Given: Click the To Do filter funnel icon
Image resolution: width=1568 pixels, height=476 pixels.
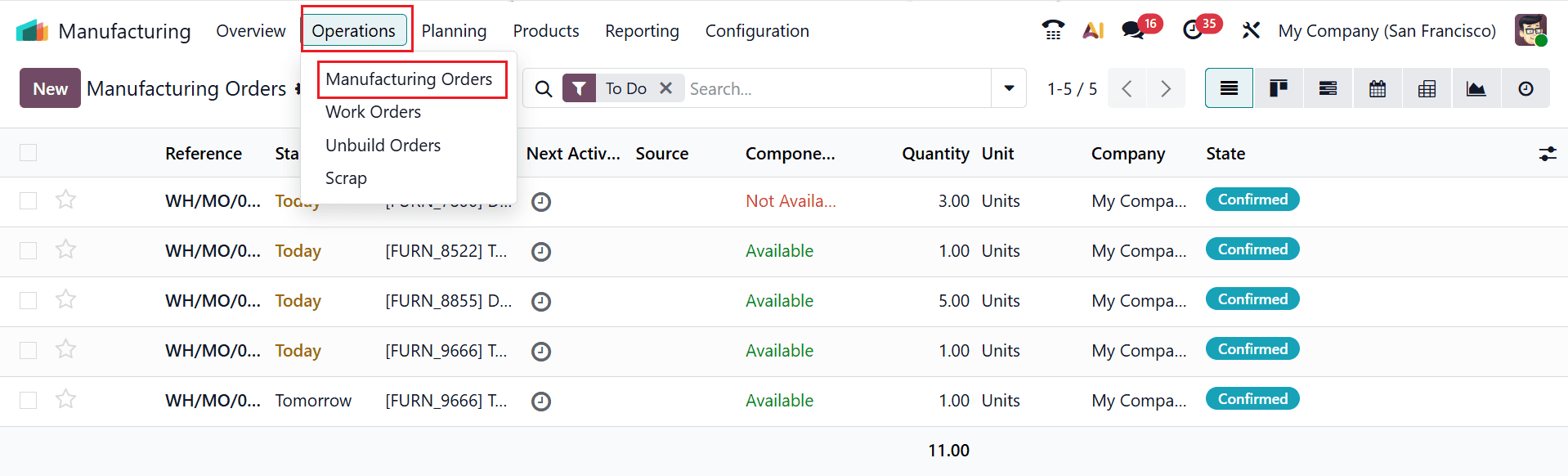Looking at the screenshot, I should pyautogui.click(x=579, y=88).
